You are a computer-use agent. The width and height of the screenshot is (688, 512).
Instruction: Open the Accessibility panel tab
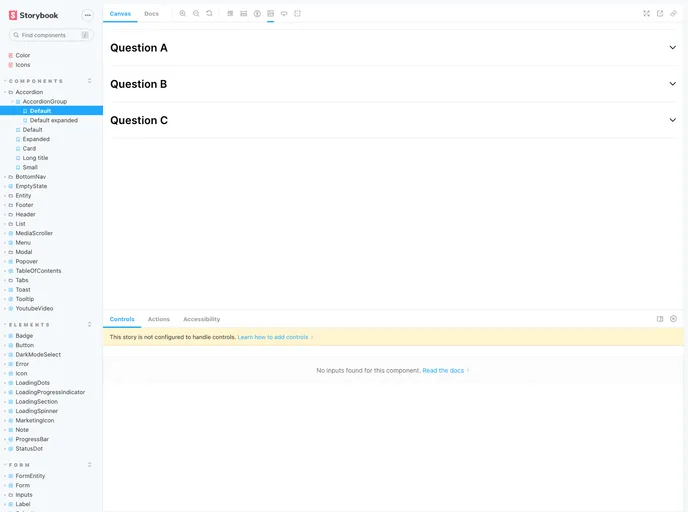202,319
